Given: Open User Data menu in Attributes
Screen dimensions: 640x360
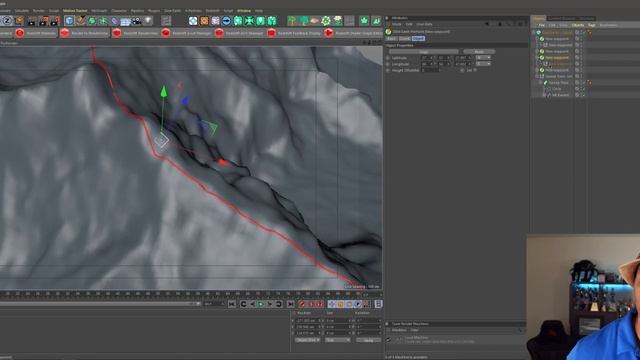Looking at the screenshot, I should coord(424,24).
